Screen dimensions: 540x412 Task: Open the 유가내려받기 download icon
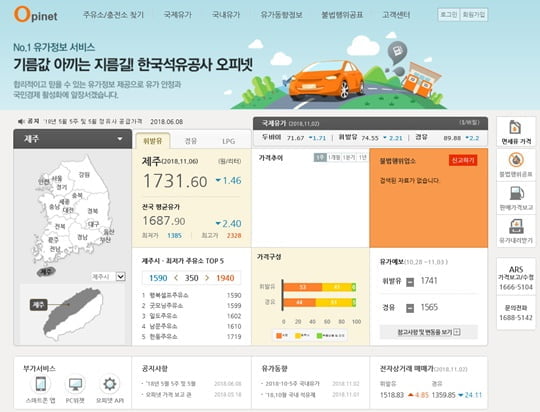(x=516, y=226)
